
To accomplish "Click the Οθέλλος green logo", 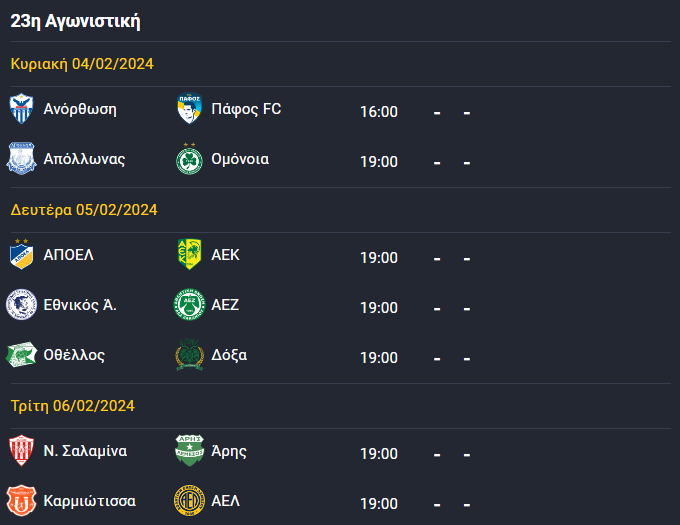I will tap(21, 355).
